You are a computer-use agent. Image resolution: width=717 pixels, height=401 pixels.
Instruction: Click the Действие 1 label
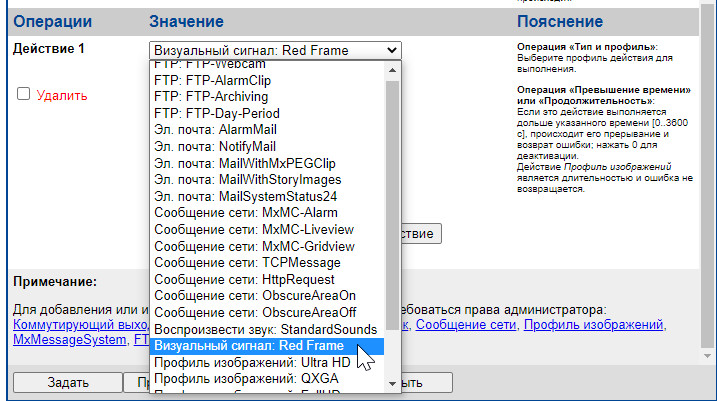pos(48,48)
